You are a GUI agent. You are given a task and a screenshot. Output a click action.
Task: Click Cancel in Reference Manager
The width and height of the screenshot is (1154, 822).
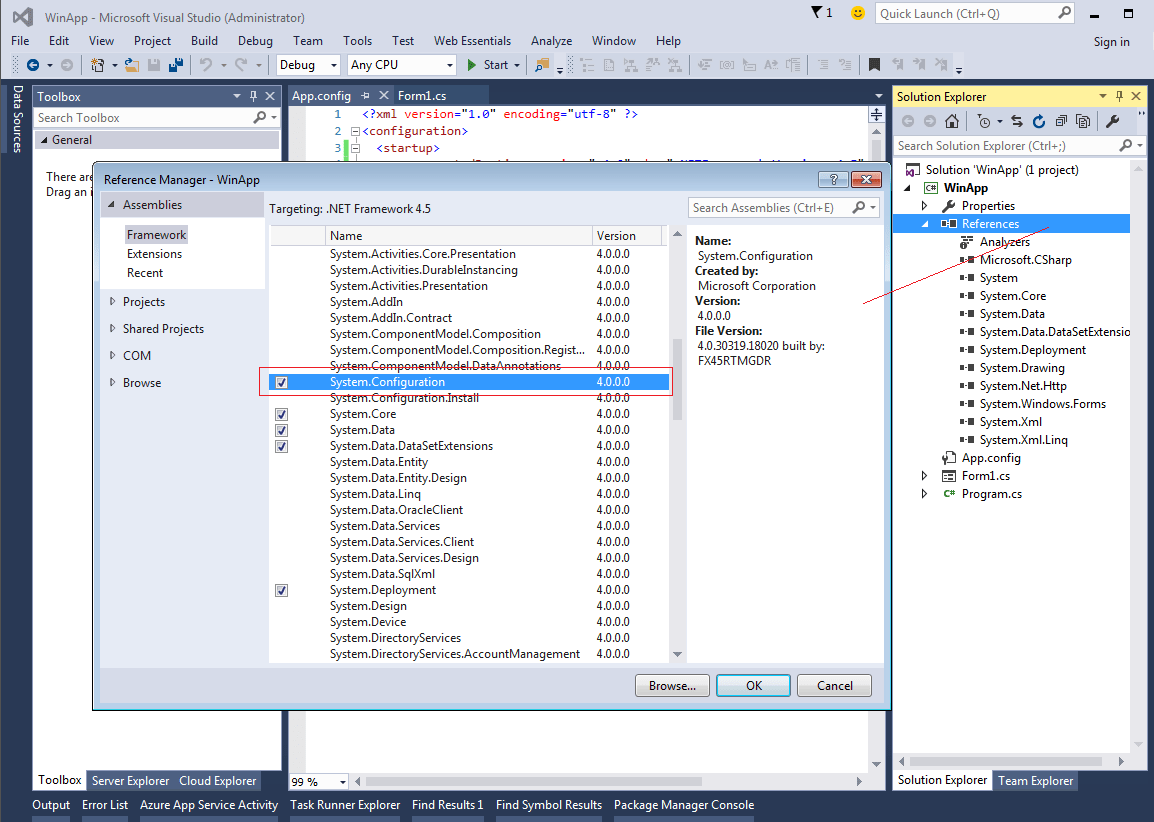click(x=835, y=686)
